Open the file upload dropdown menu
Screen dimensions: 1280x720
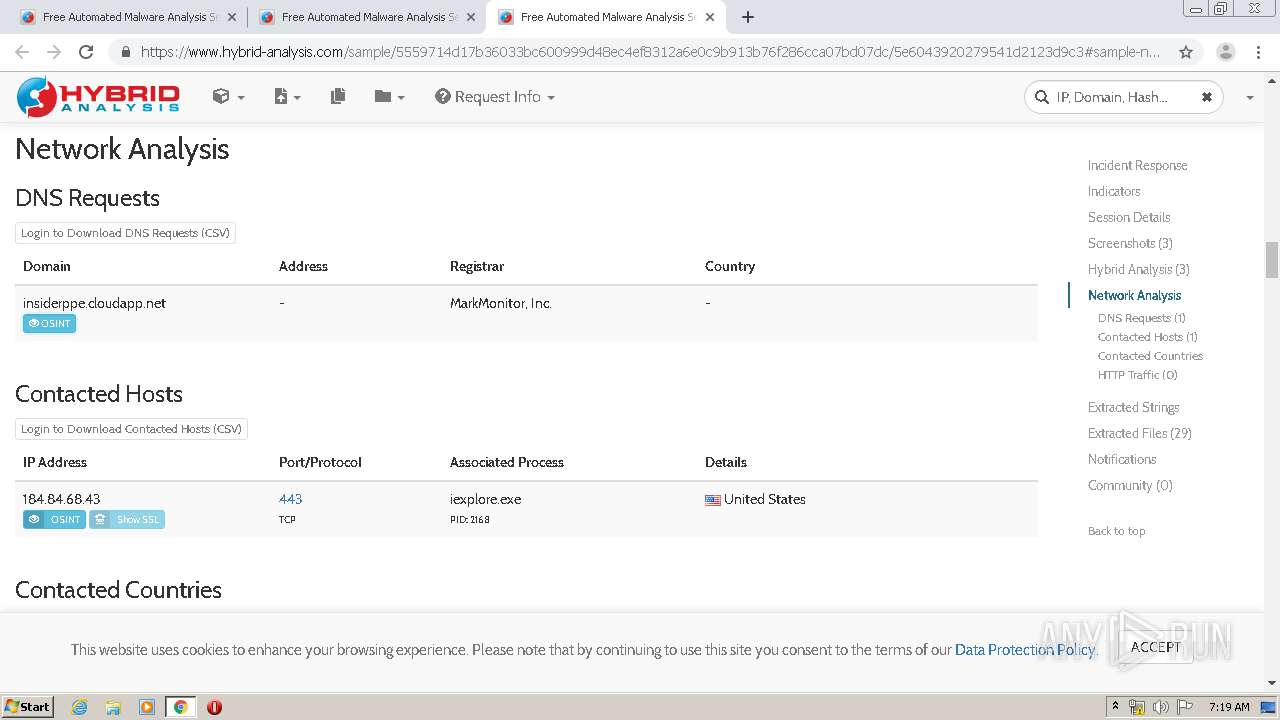pos(287,97)
